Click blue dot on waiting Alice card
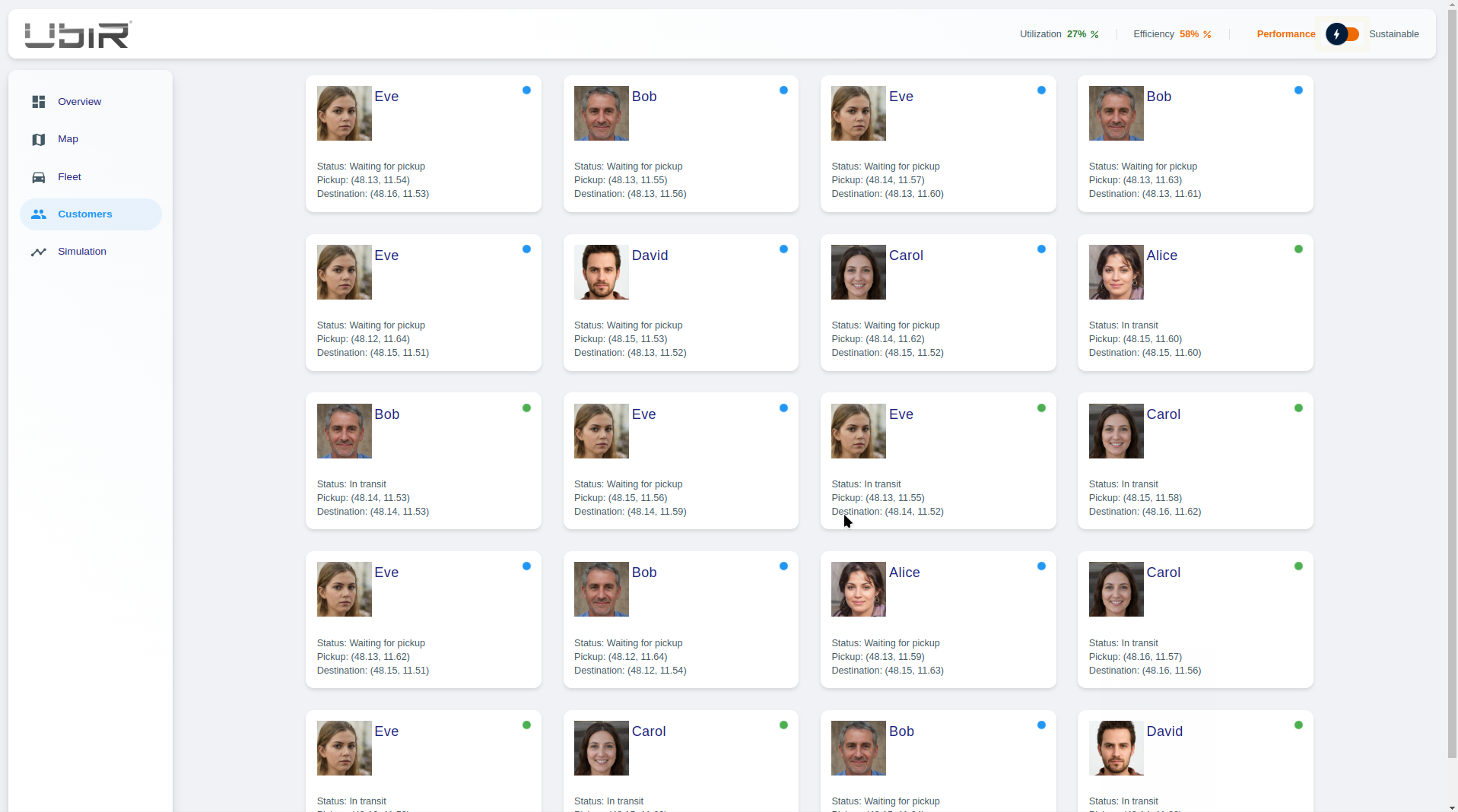Image resolution: width=1458 pixels, height=812 pixels. pyautogui.click(x=1041, y=566)
